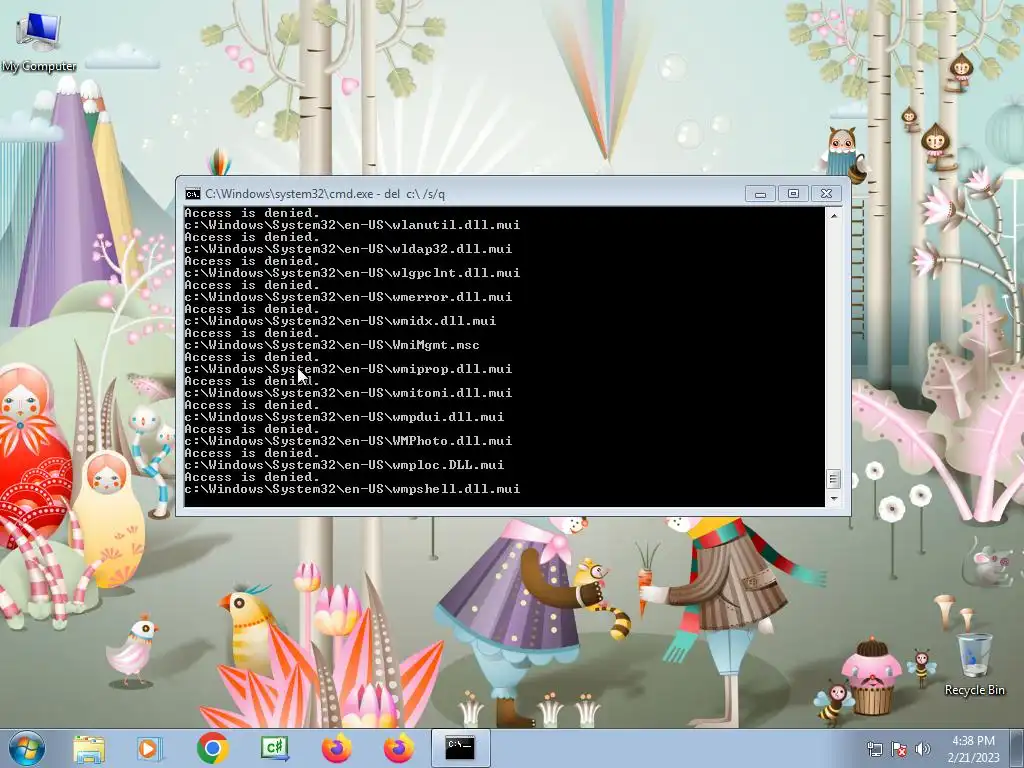Open the Action Center flag icon
This screenshot has width=1024, height=768.
coord(899,749)
